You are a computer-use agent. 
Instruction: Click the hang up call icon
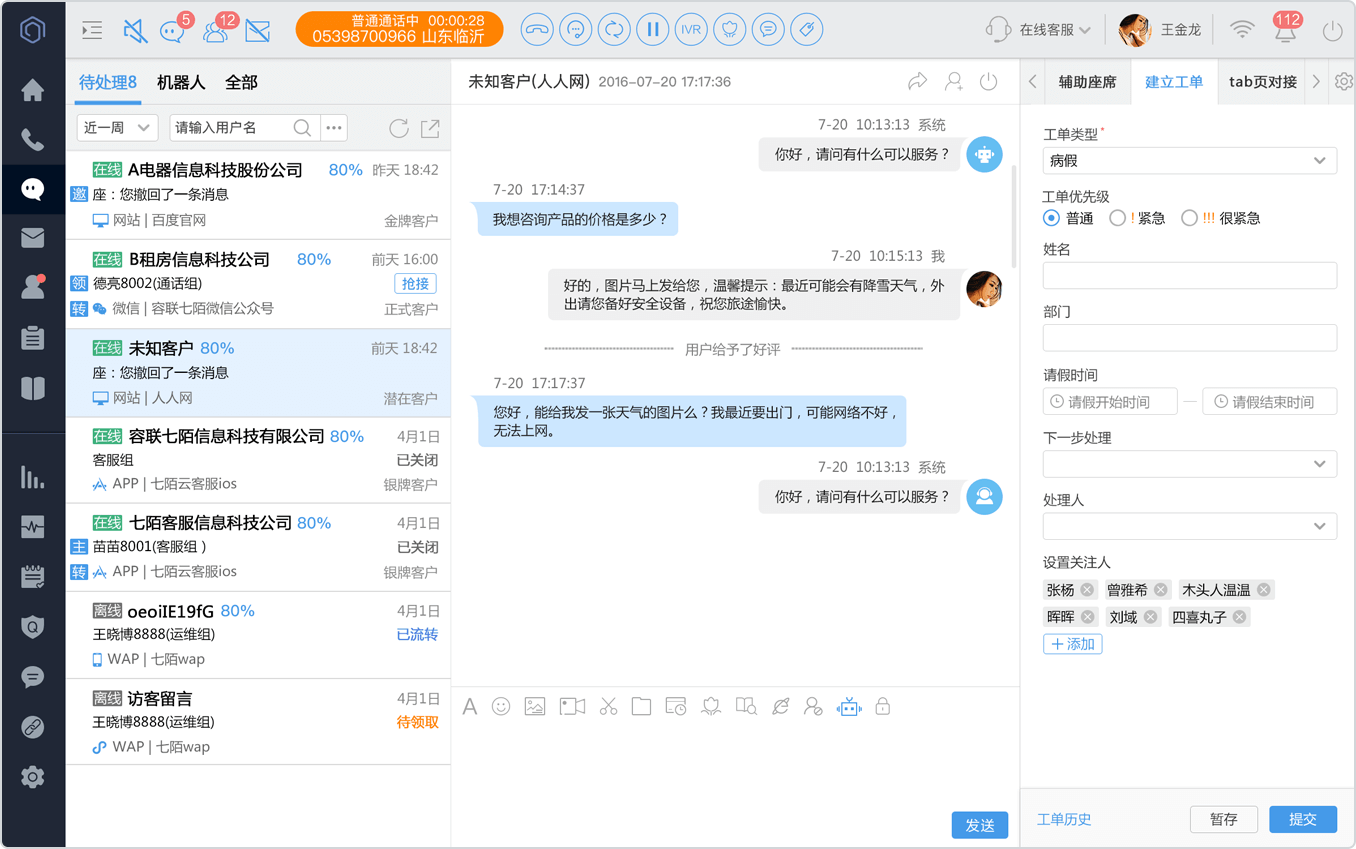coord(538,30)
